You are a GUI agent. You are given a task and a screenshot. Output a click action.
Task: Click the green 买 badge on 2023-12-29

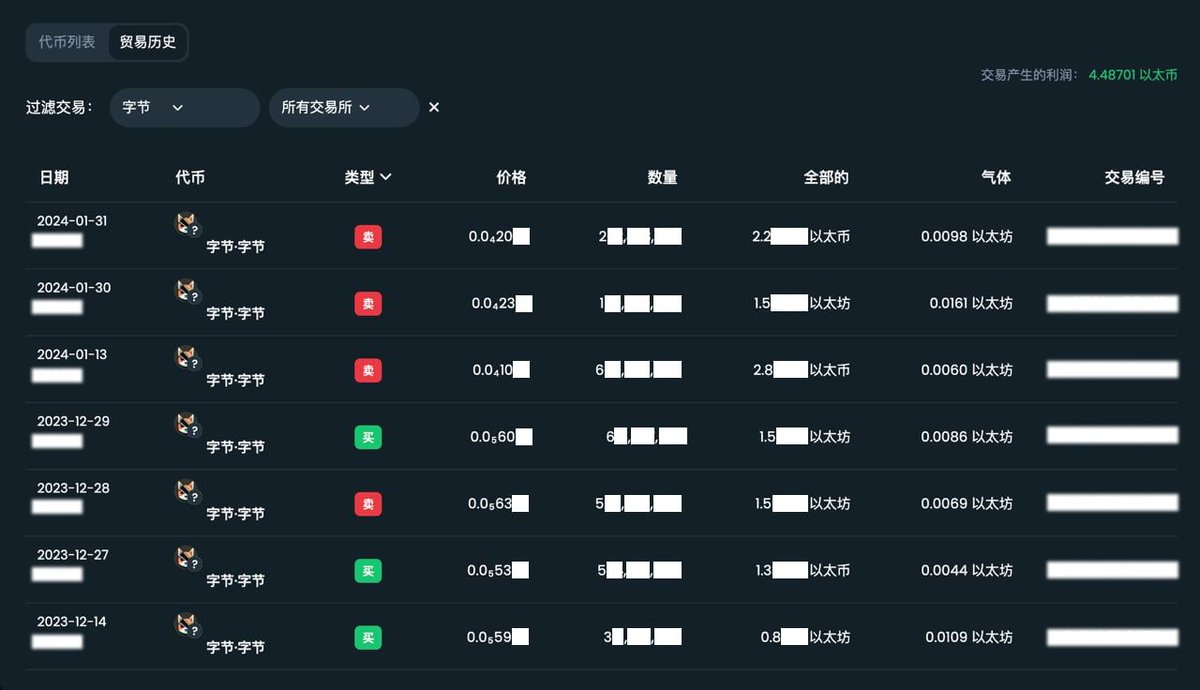point(368,437)
